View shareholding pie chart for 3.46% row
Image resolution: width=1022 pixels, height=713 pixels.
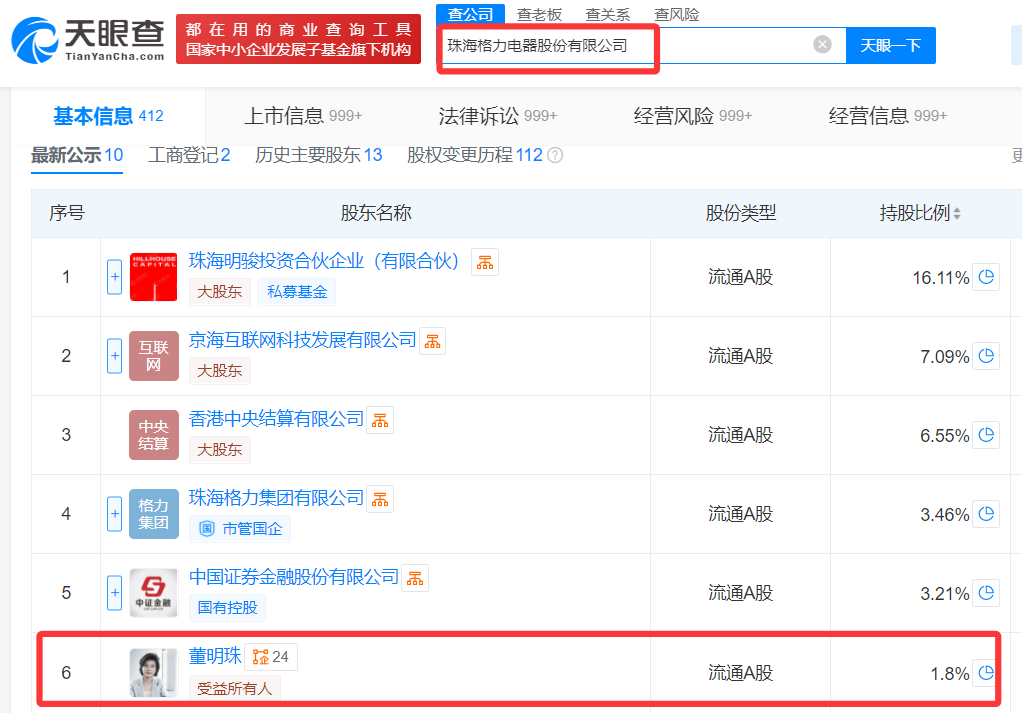[986, 514]
